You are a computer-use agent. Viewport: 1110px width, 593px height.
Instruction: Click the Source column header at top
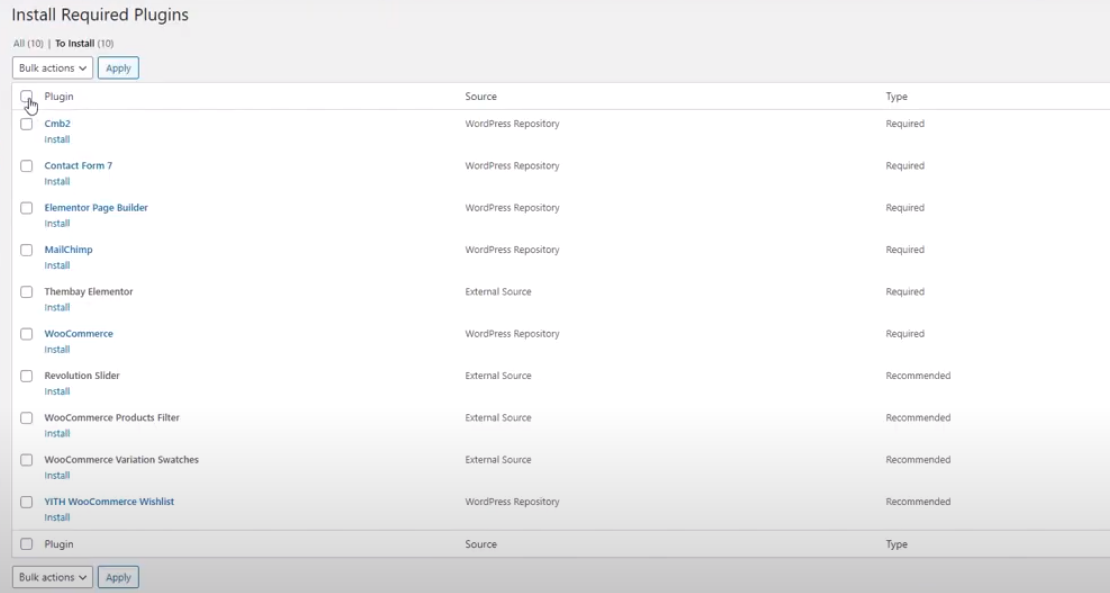pyautogui.click(x=481, y=96)
